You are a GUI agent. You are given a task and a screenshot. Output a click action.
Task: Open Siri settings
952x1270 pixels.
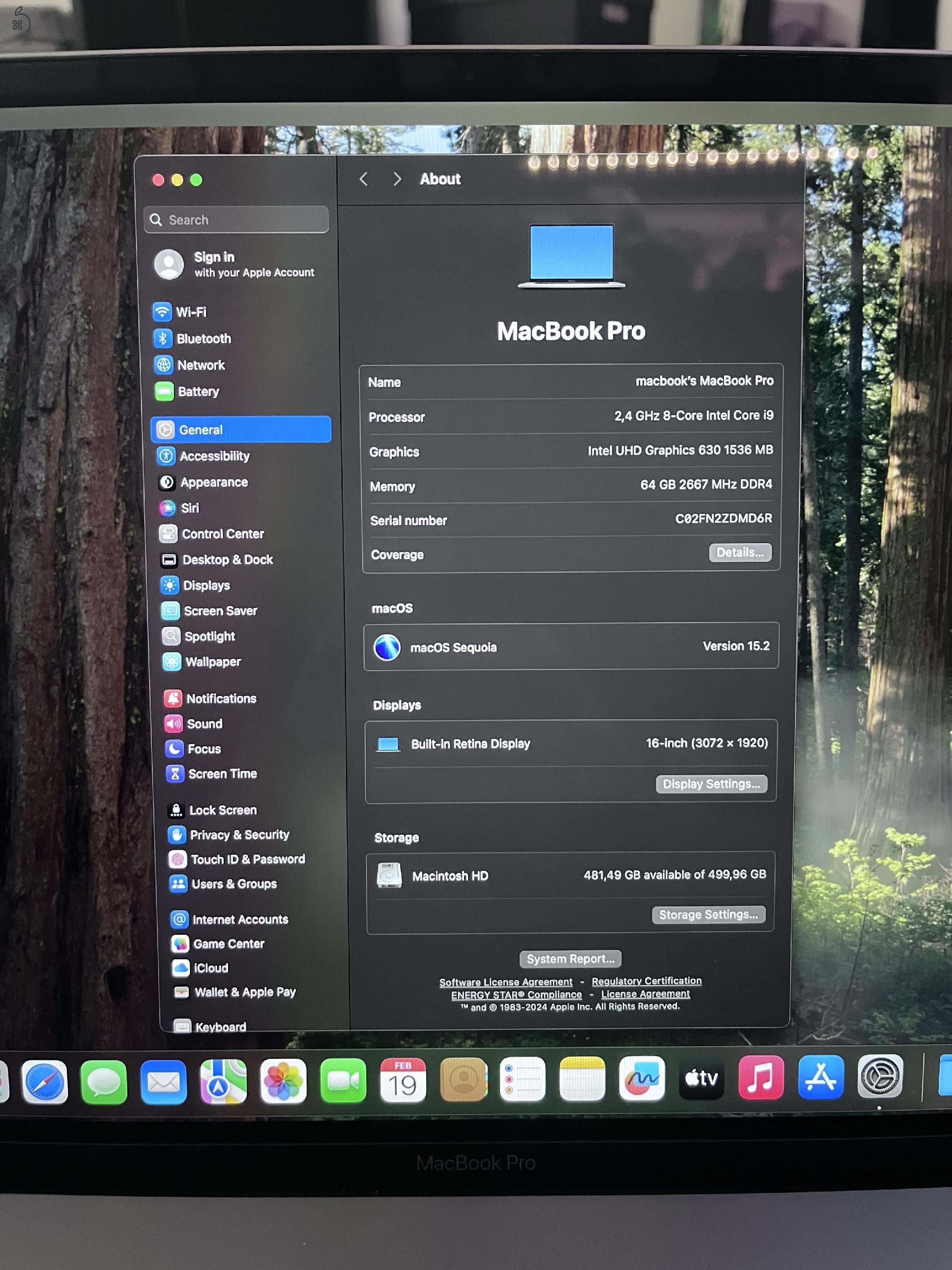pos(179,508)
